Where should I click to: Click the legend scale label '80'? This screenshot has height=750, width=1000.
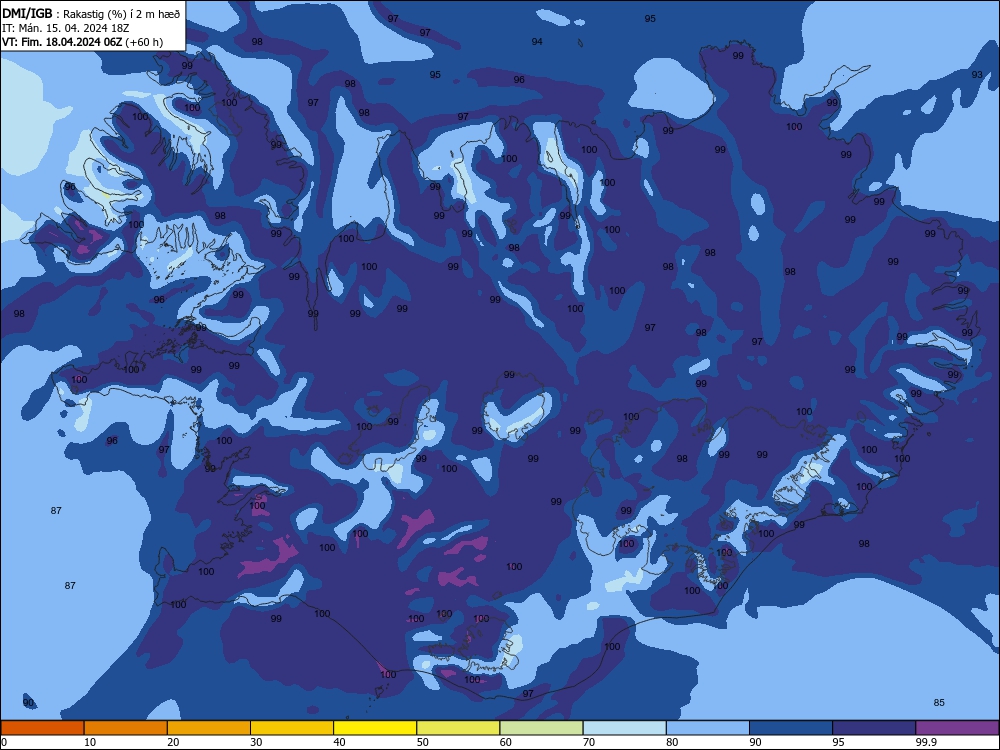(x=672, y=742)
